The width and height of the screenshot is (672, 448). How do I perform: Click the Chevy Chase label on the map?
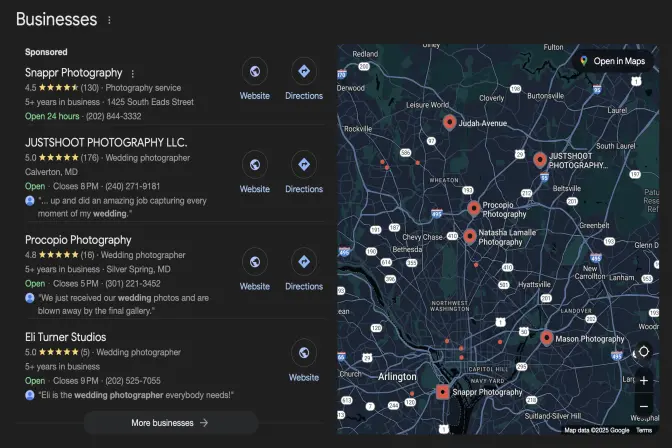[x=422, y=237]
